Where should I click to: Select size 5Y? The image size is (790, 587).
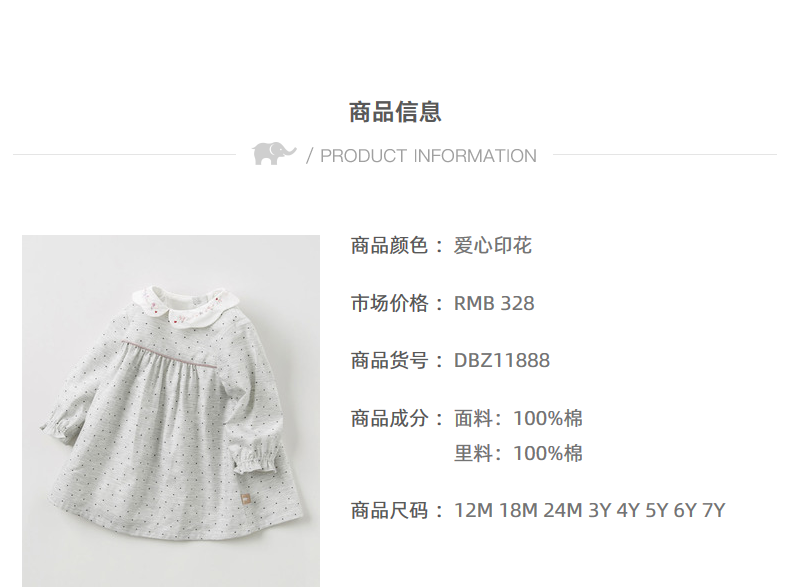click(656, 510)
